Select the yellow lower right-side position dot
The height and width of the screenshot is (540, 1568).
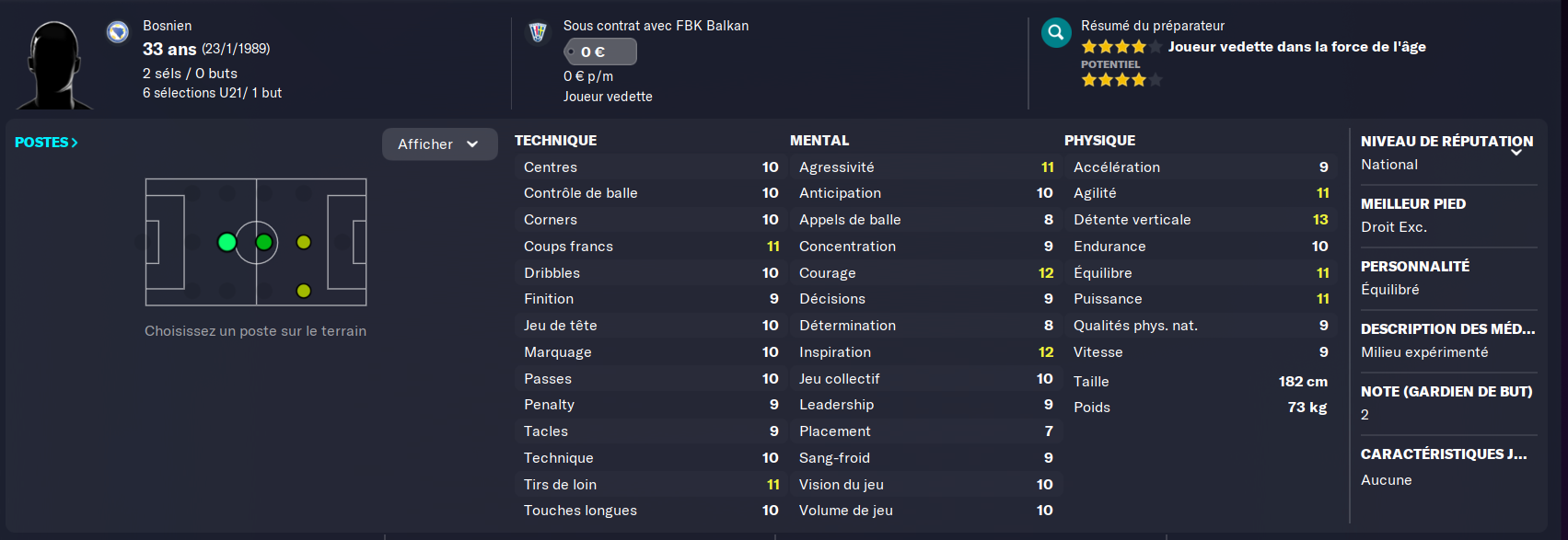(x=304, y=291)
